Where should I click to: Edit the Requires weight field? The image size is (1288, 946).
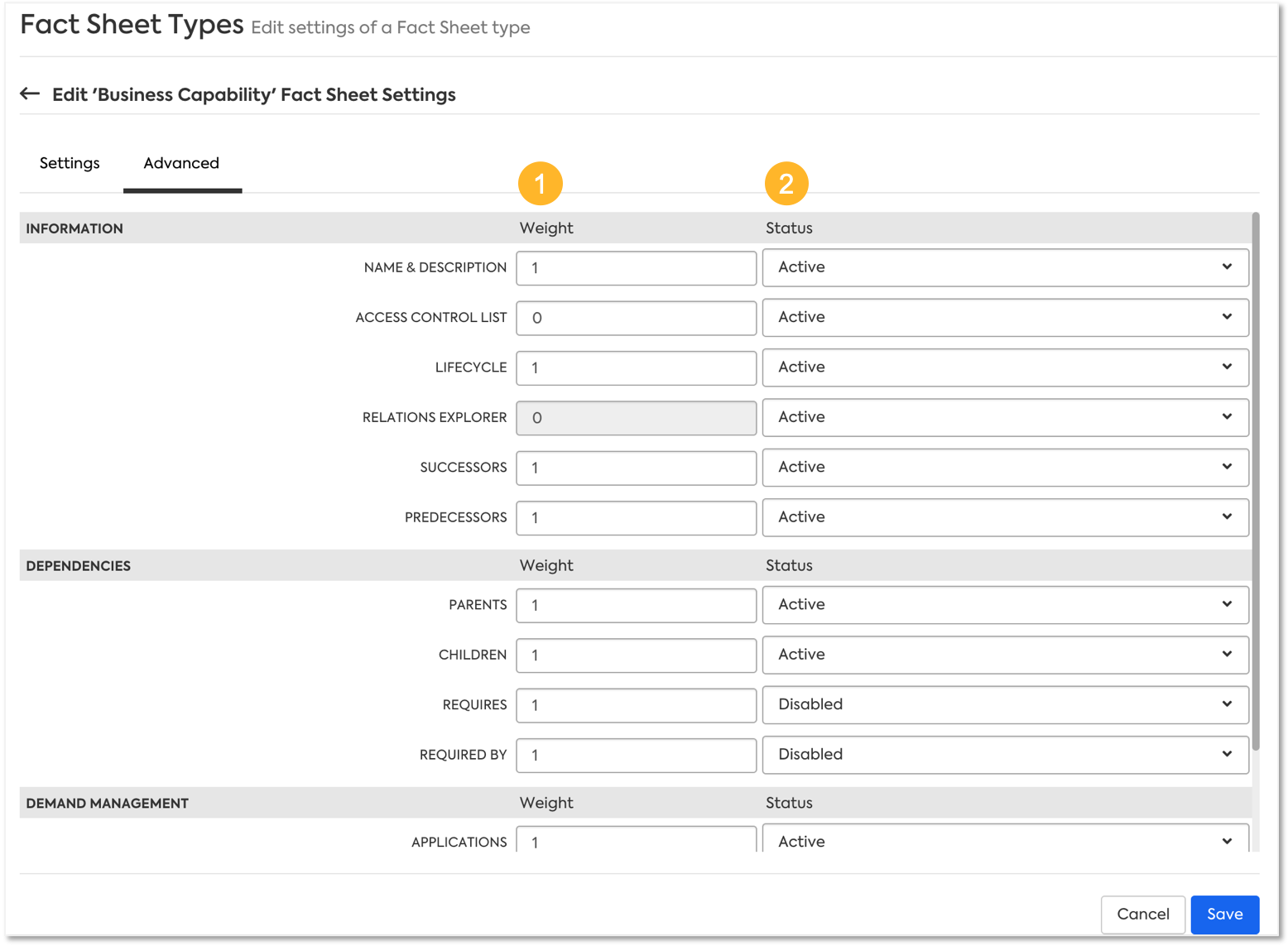point(636,705)
